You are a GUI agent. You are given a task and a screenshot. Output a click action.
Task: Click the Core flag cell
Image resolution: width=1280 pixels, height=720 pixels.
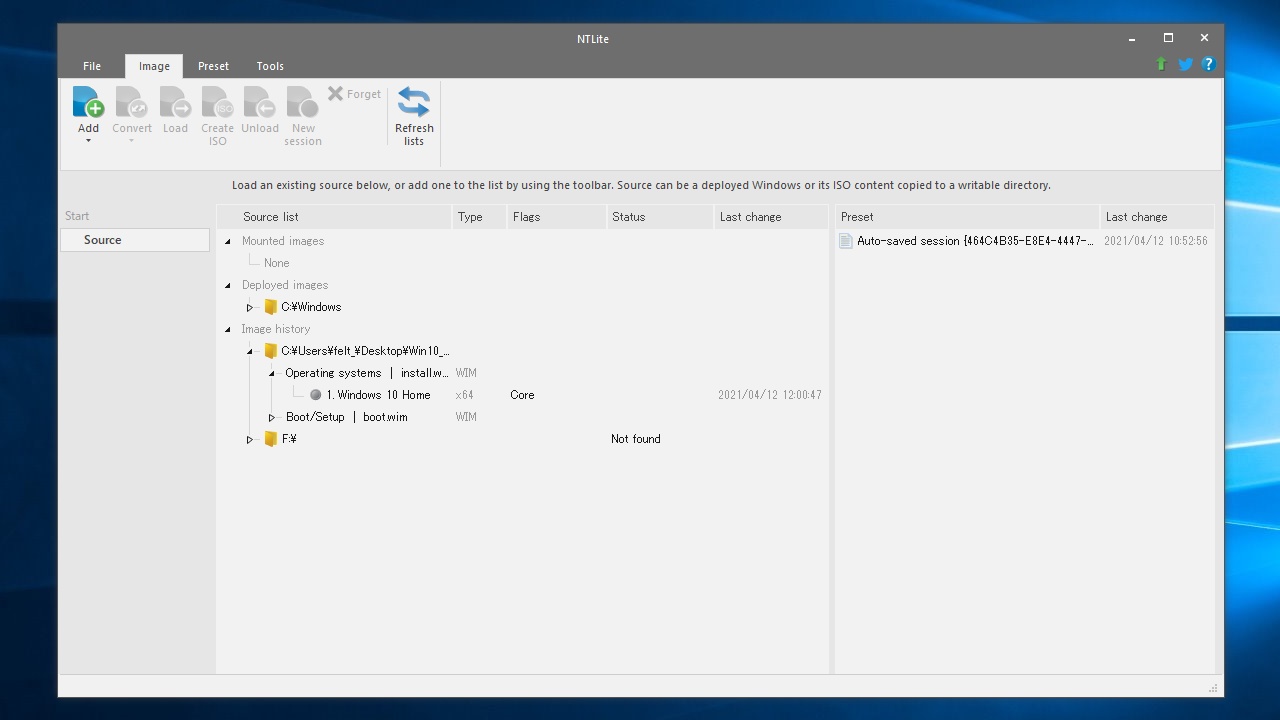click(522, 395)
